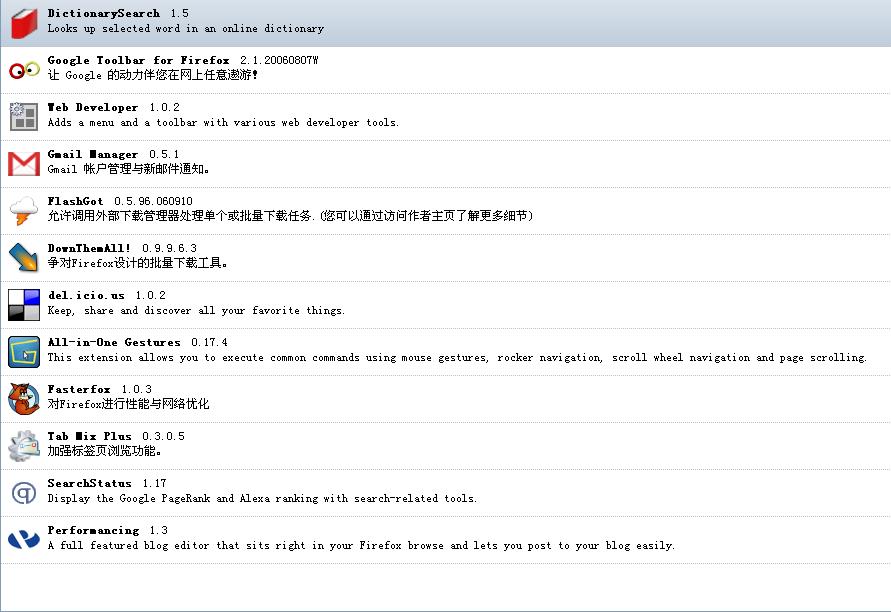Select the DownThemAll! 0.9.9.6.3 title
This screenshot has width=891, height=612.
pyautogui.click(x=122, y=248)
